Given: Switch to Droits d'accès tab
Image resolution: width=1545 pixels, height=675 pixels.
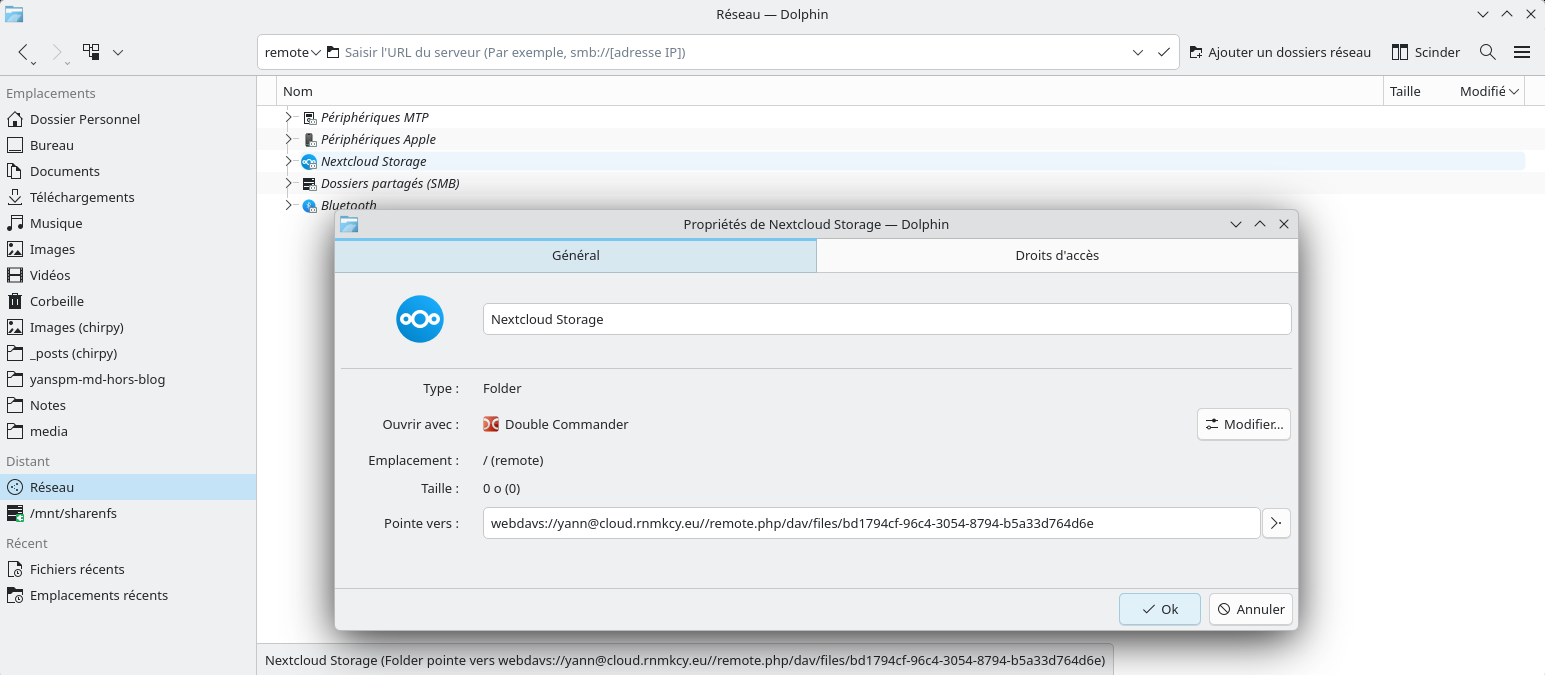Looking at the screenshot, I should click(x=1056, y=255).
